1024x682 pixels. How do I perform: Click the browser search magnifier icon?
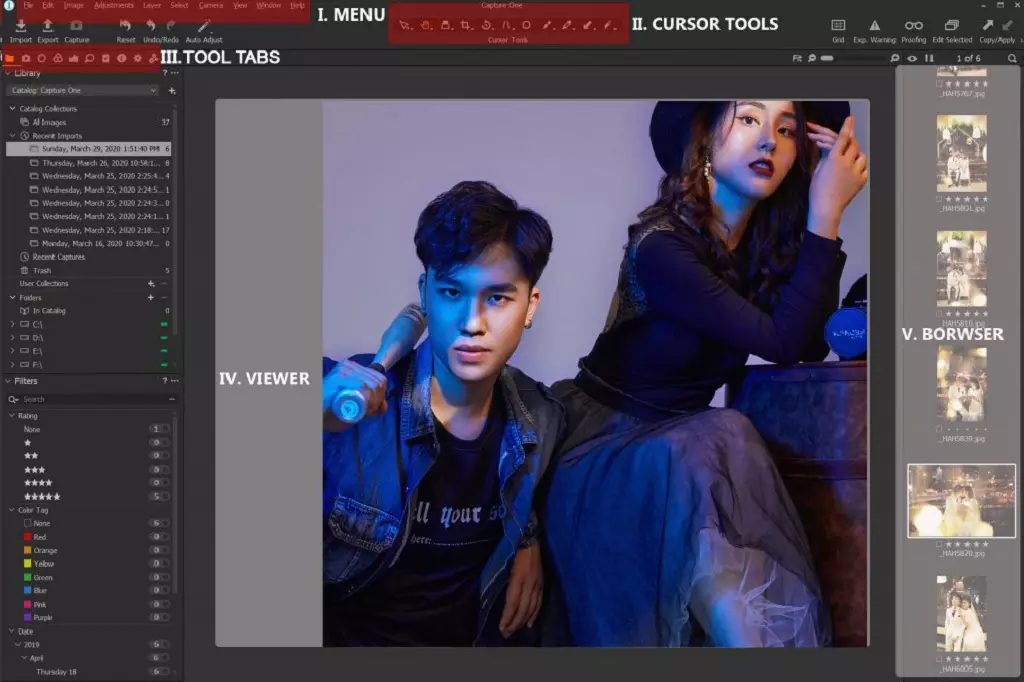click(1012, 58)
